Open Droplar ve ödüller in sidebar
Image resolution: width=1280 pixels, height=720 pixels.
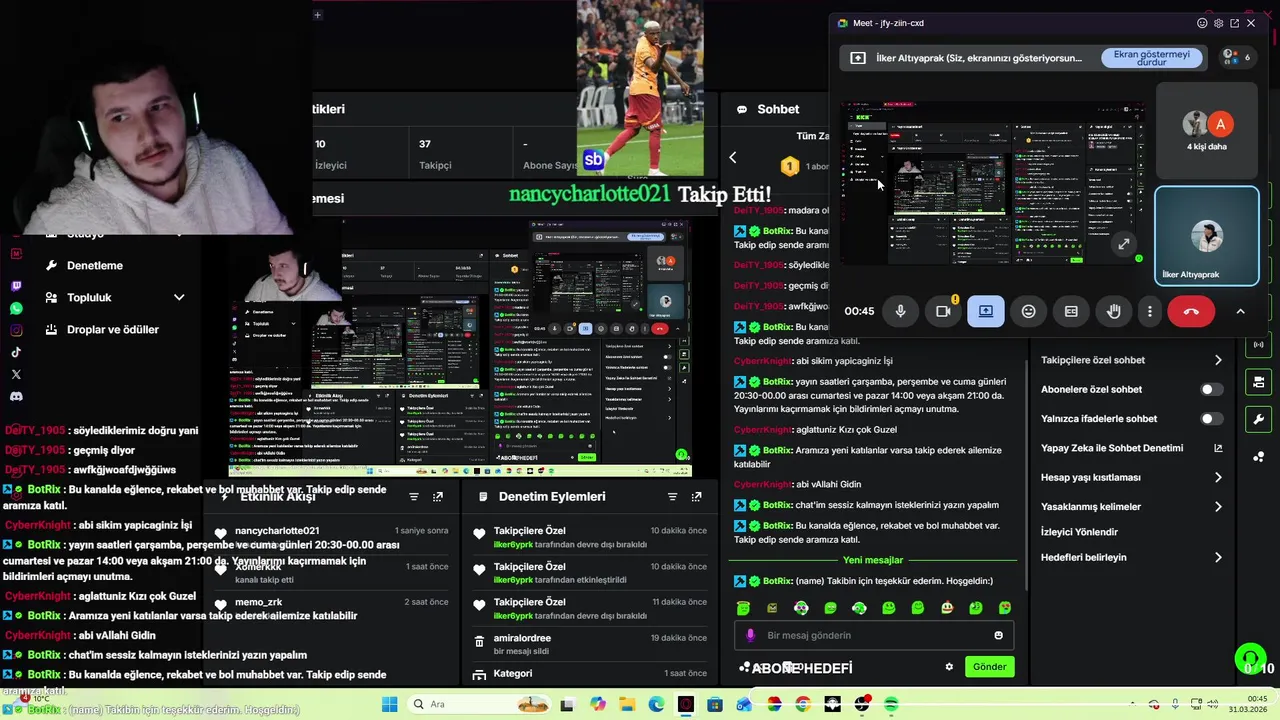point(112,329)
